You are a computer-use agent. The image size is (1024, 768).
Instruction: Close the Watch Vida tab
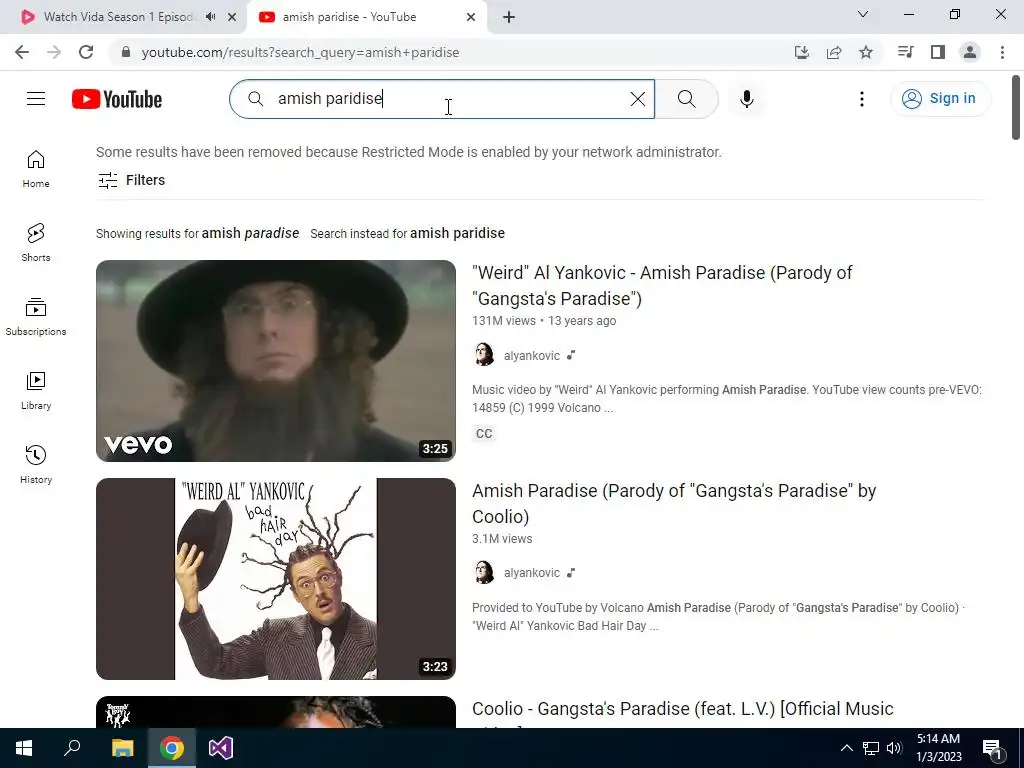(232, 17)
